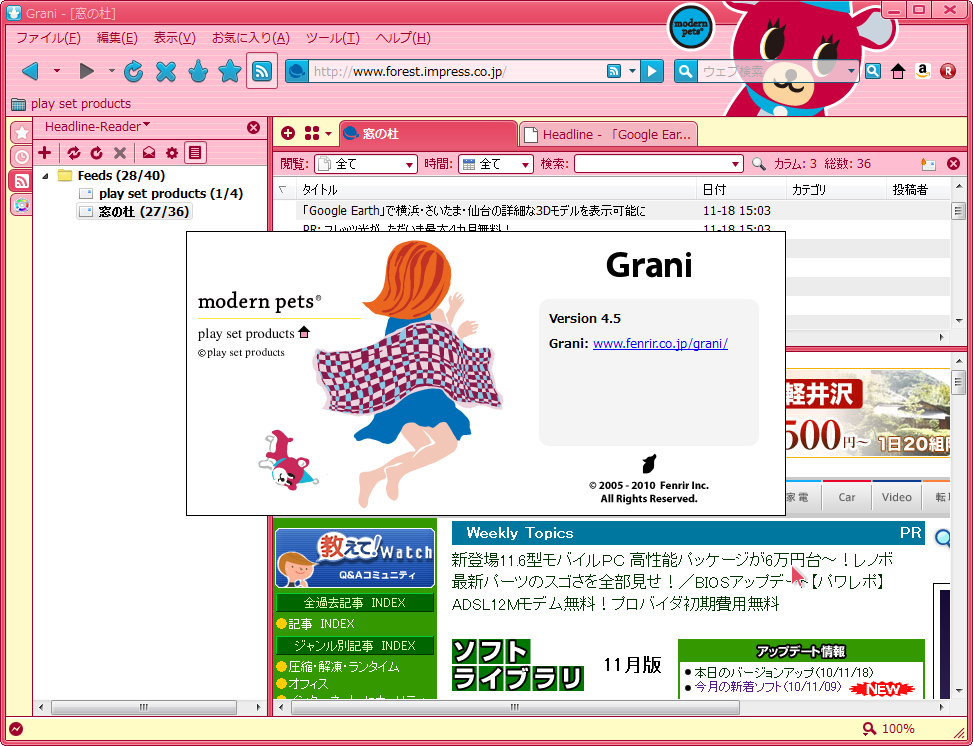973x746 pixels.
Task: Click the 100% zoom control in status bar
Action: [889, 729]
